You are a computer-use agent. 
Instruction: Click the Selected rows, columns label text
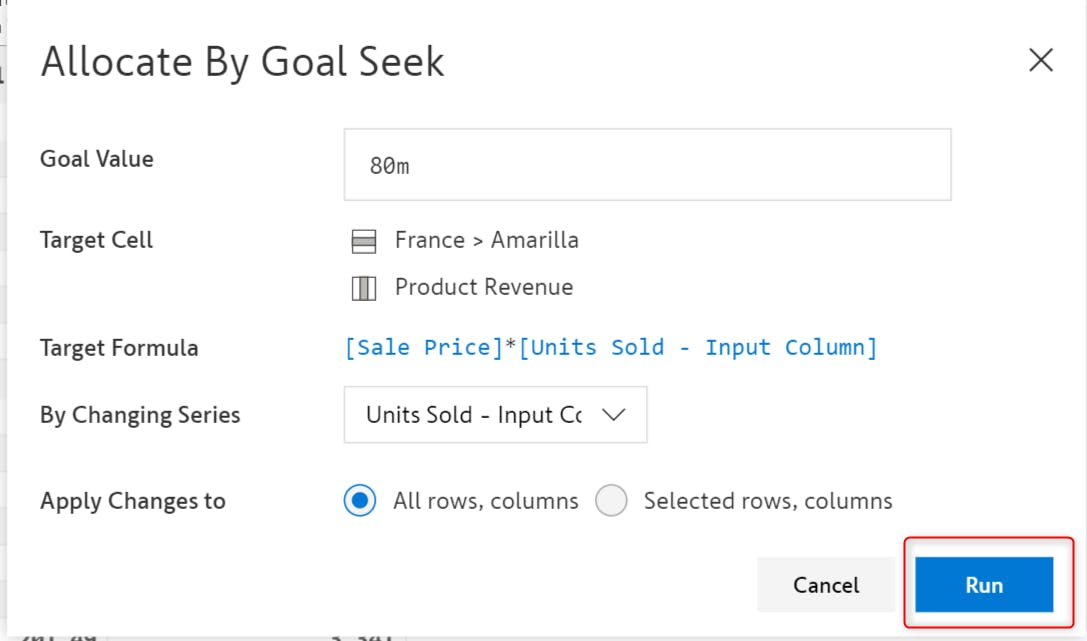pos(768,501)
